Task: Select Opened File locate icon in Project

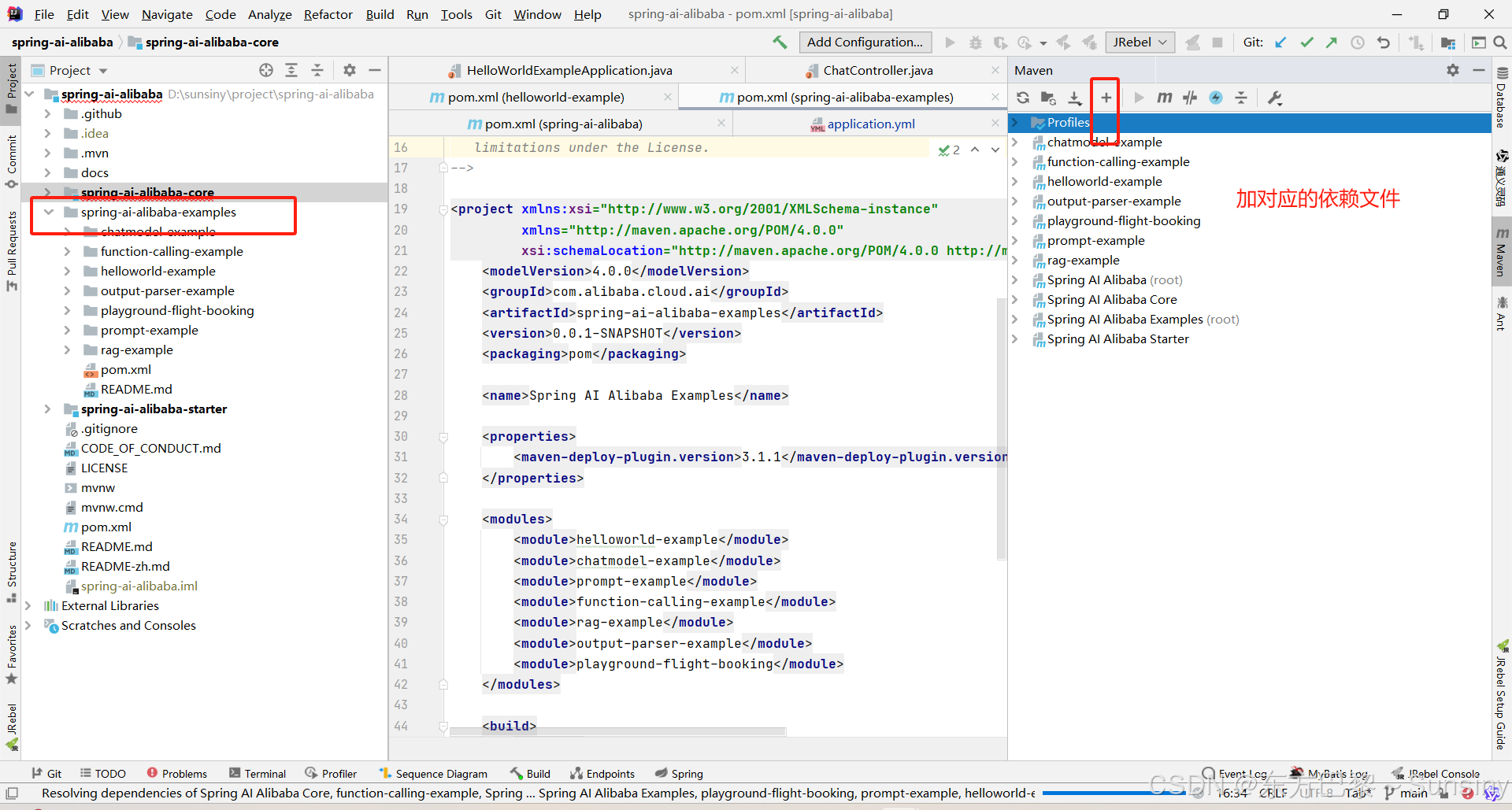Action: coord(266,70)
